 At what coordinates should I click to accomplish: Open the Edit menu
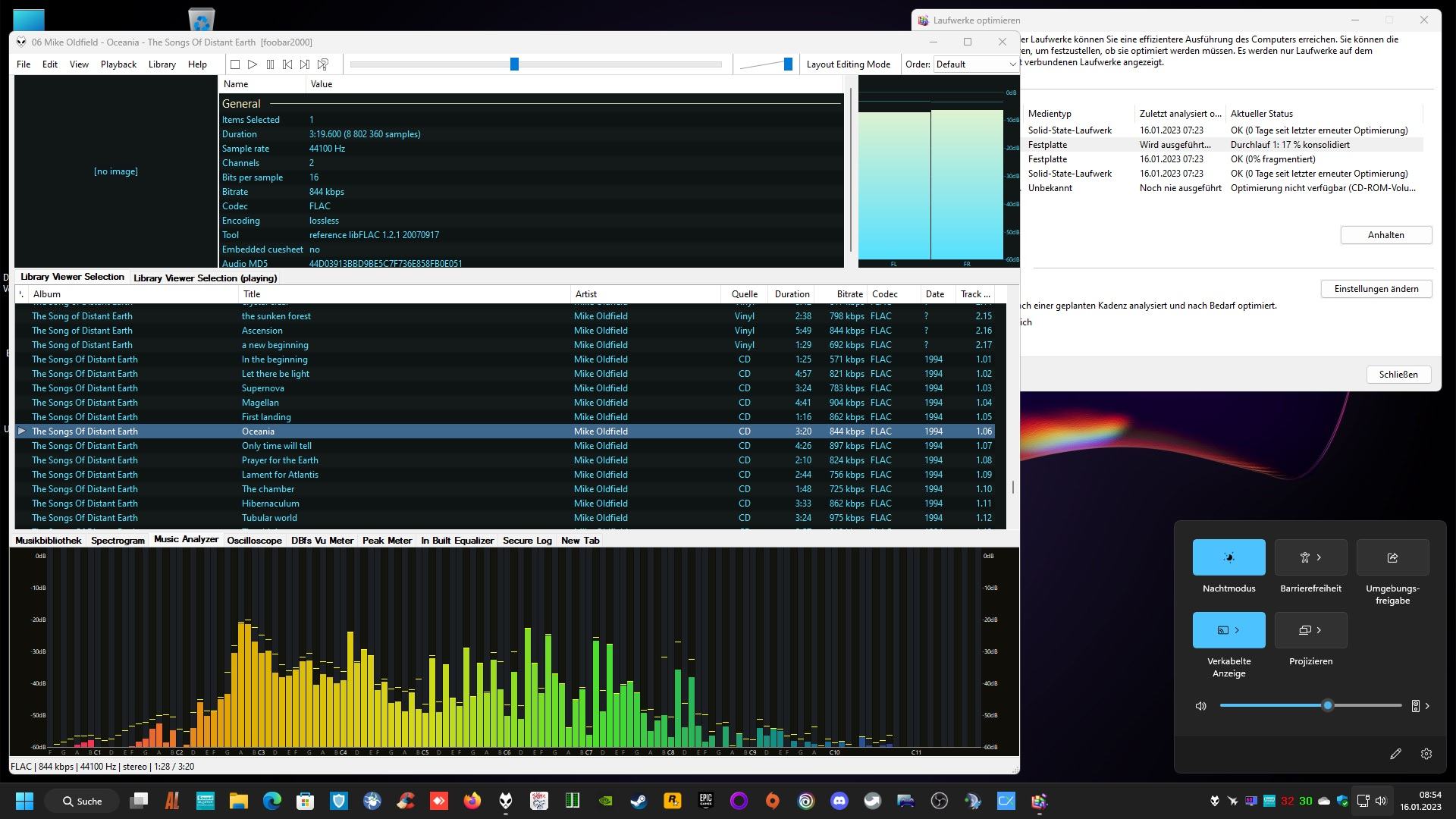[x=50, y=64]
